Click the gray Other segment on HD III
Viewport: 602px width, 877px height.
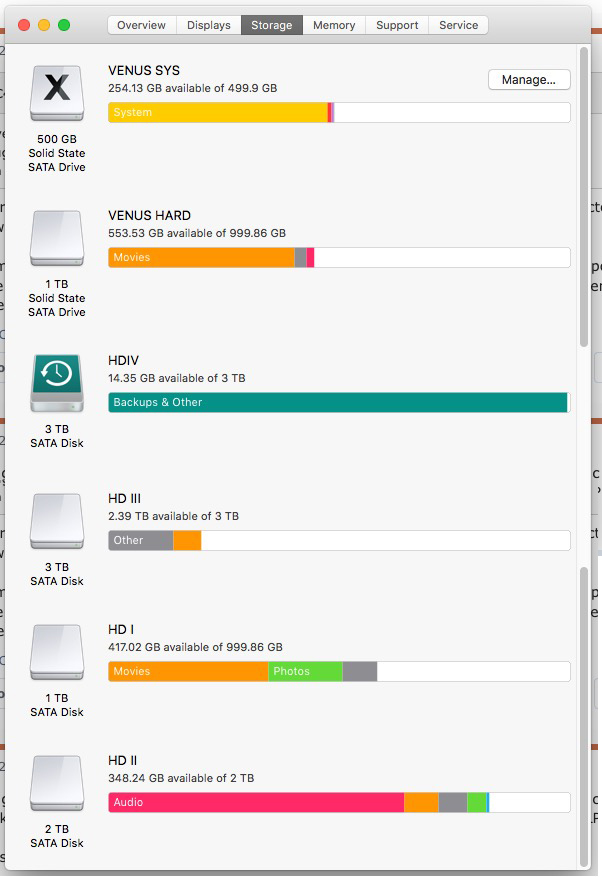(141, 541)
